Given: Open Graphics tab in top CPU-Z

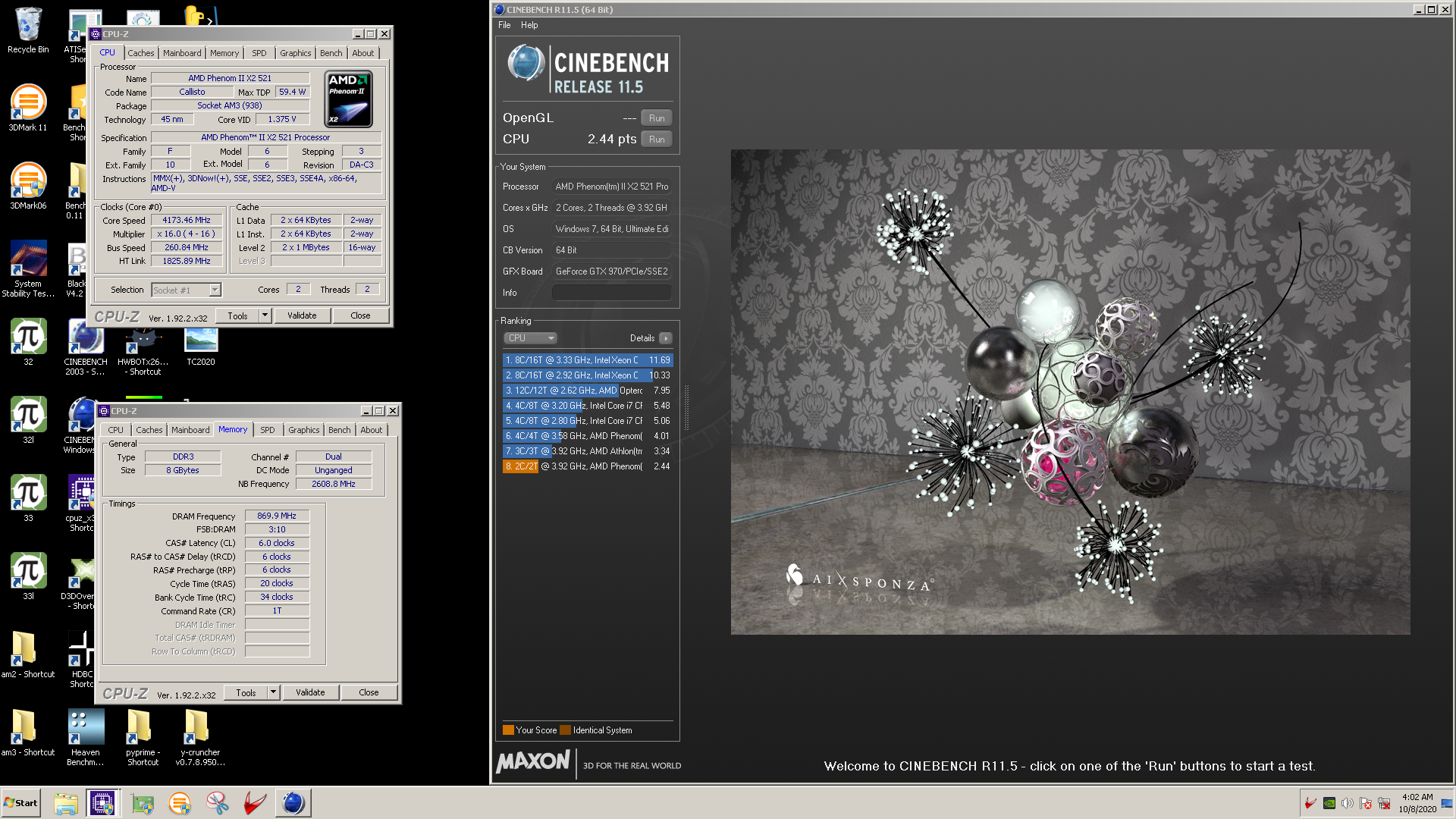Looking at the screenshot, I should pos(296,53).
